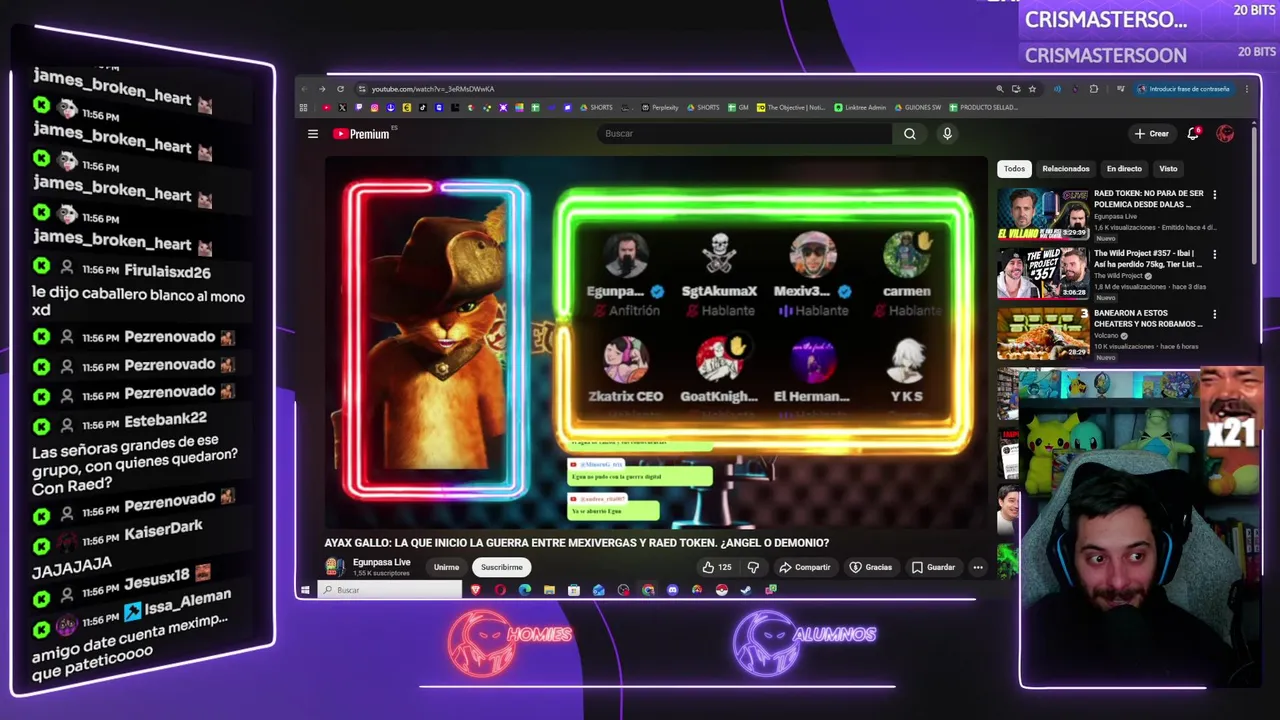Open The Wild Project #357 thumbnail
1280x720 pixels.
click(1042, 273)
